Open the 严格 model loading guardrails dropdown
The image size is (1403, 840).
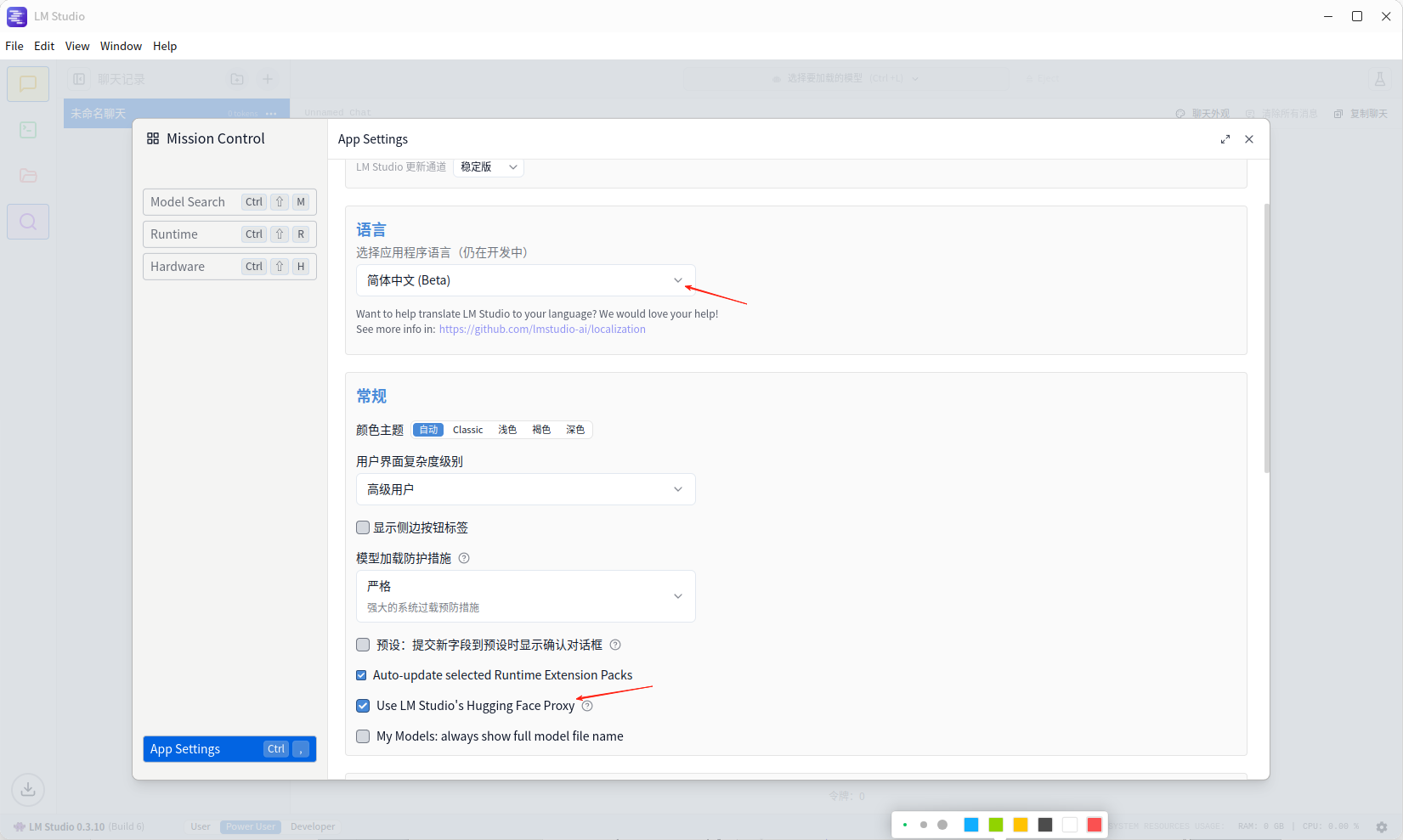(525, 596)
